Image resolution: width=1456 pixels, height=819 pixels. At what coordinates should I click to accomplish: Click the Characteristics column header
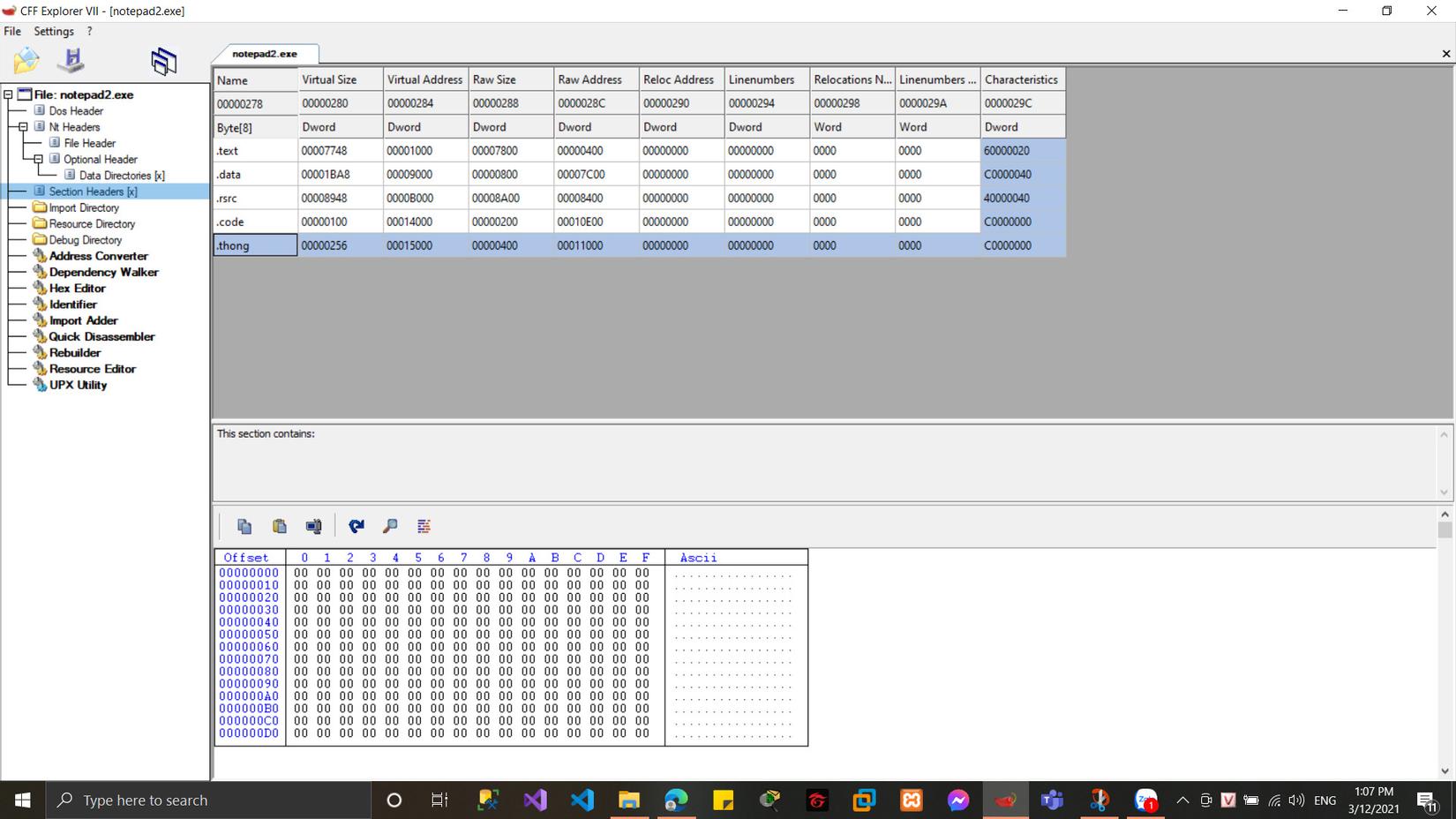(1023, 79)
